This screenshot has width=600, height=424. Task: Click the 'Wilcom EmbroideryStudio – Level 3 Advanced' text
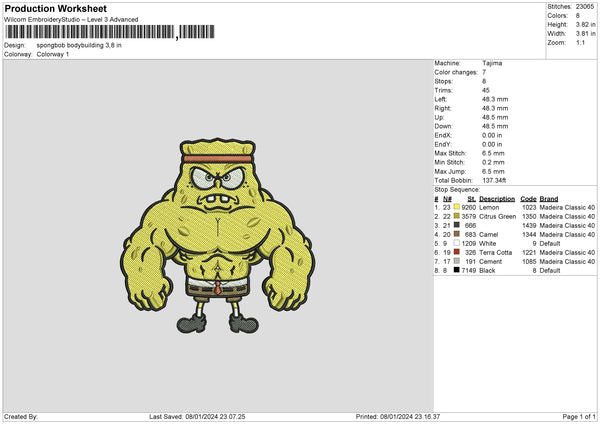point(71,20)
